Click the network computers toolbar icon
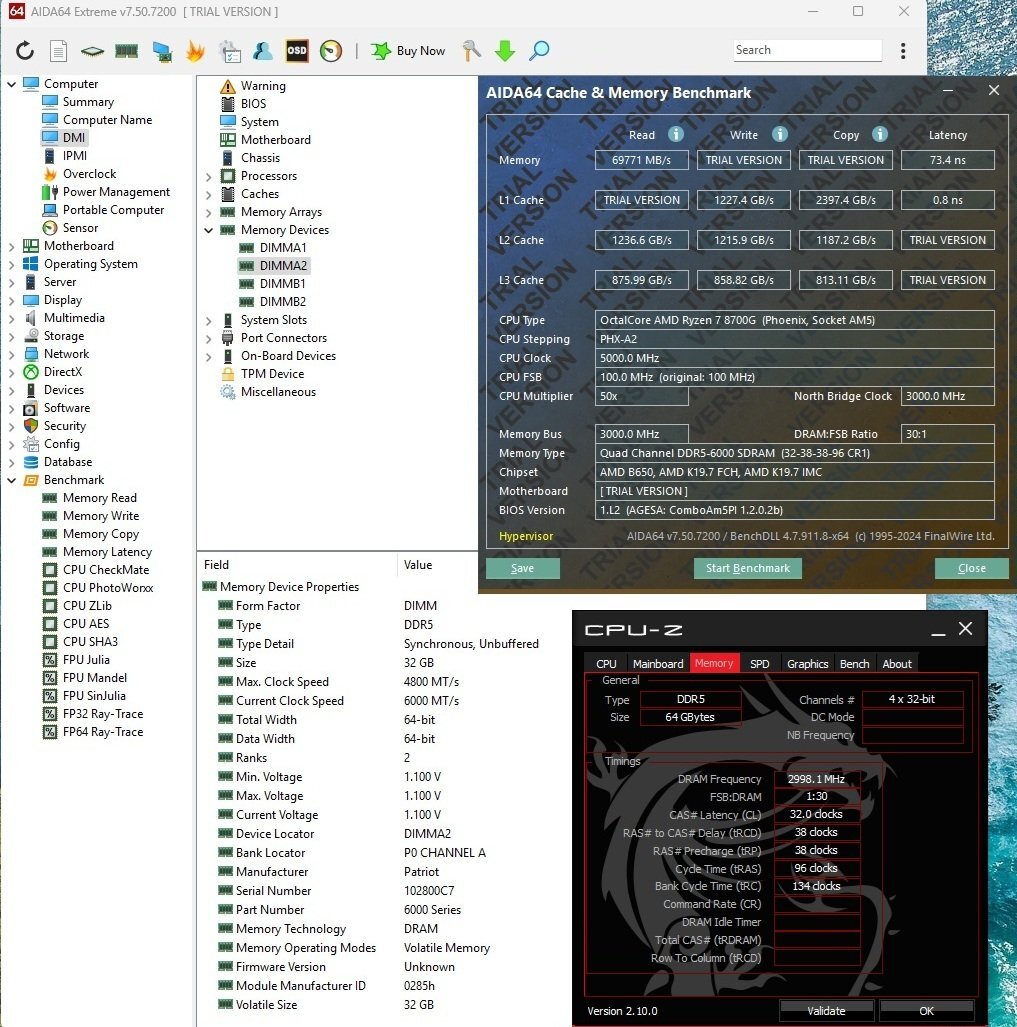 (162, 50)
